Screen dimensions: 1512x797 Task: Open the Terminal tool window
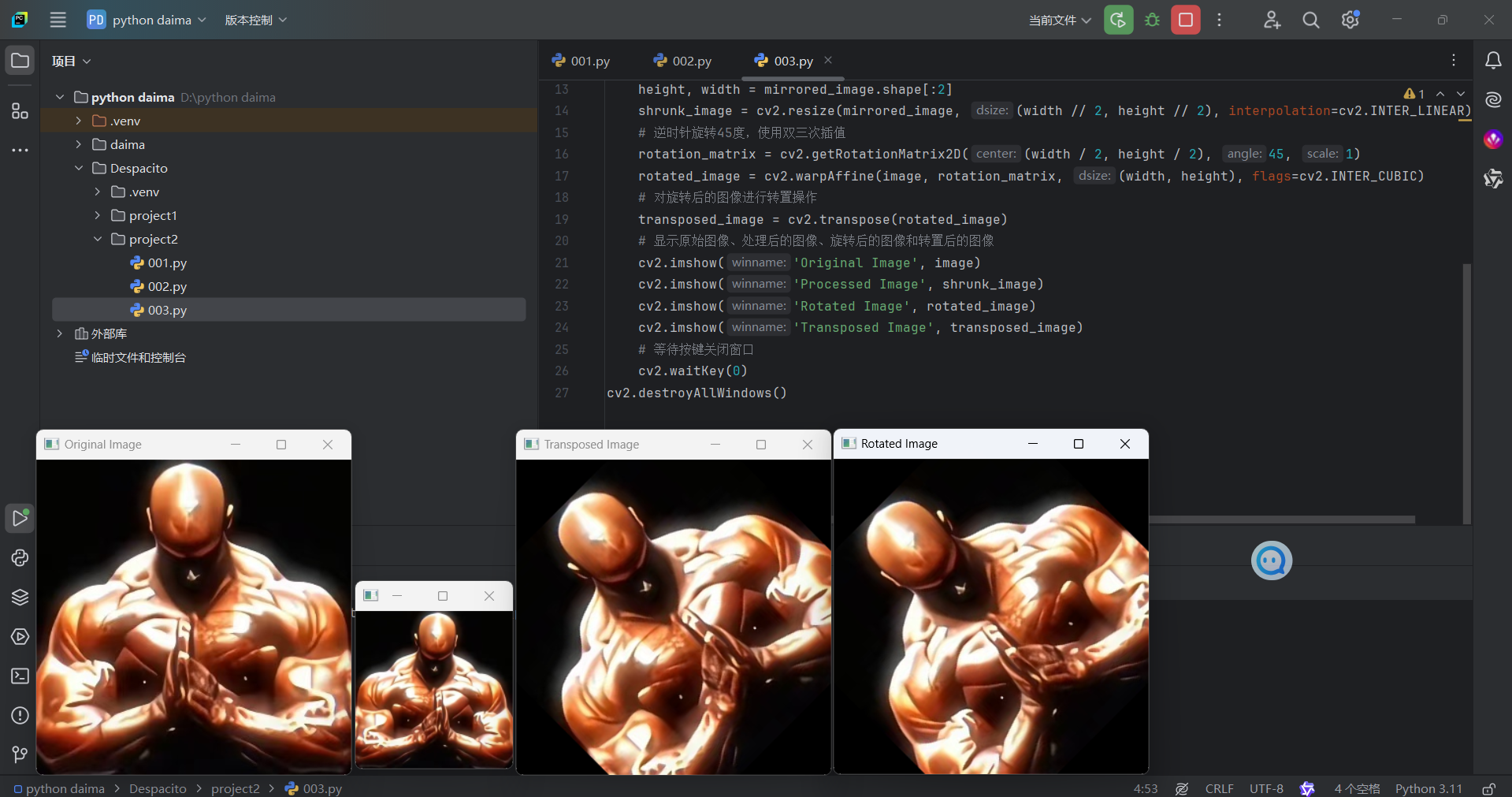[20, 676]
